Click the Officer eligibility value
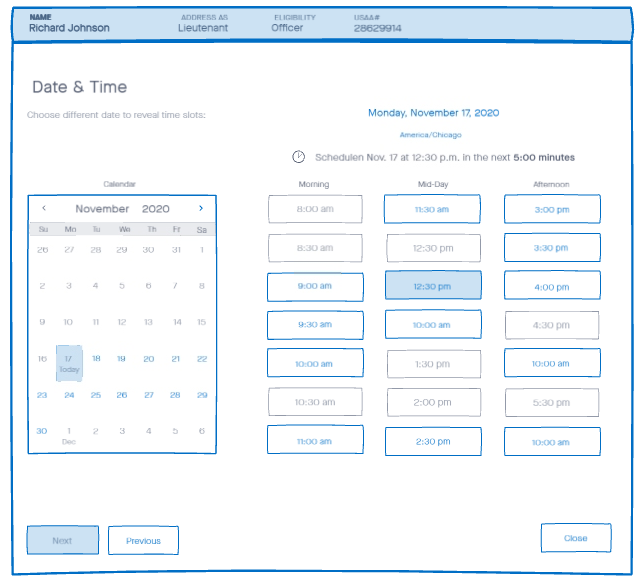Viewport: 637px width, 584px height. [x=287, y=28]
